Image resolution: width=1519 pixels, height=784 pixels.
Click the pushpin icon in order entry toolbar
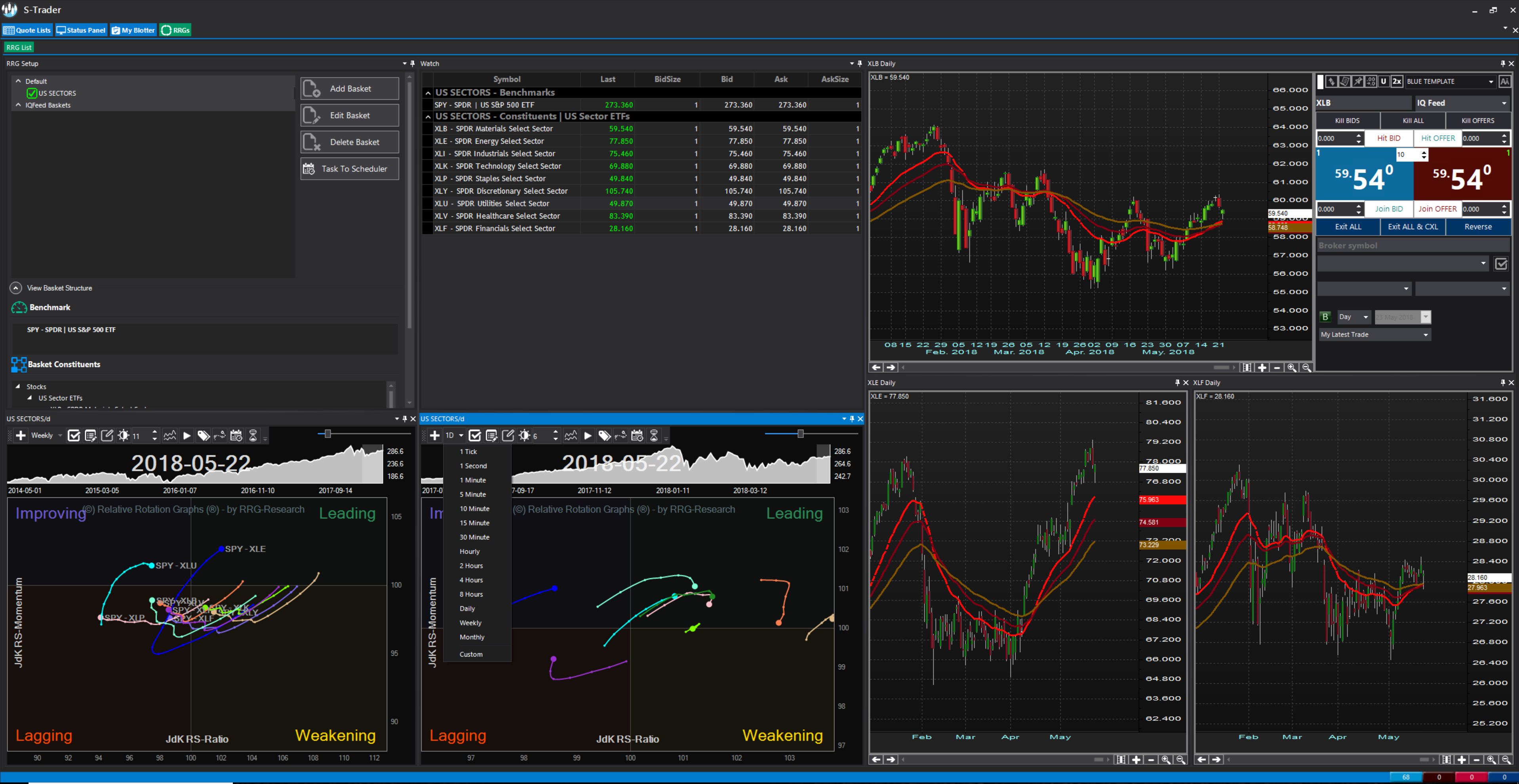point(1358,81)
